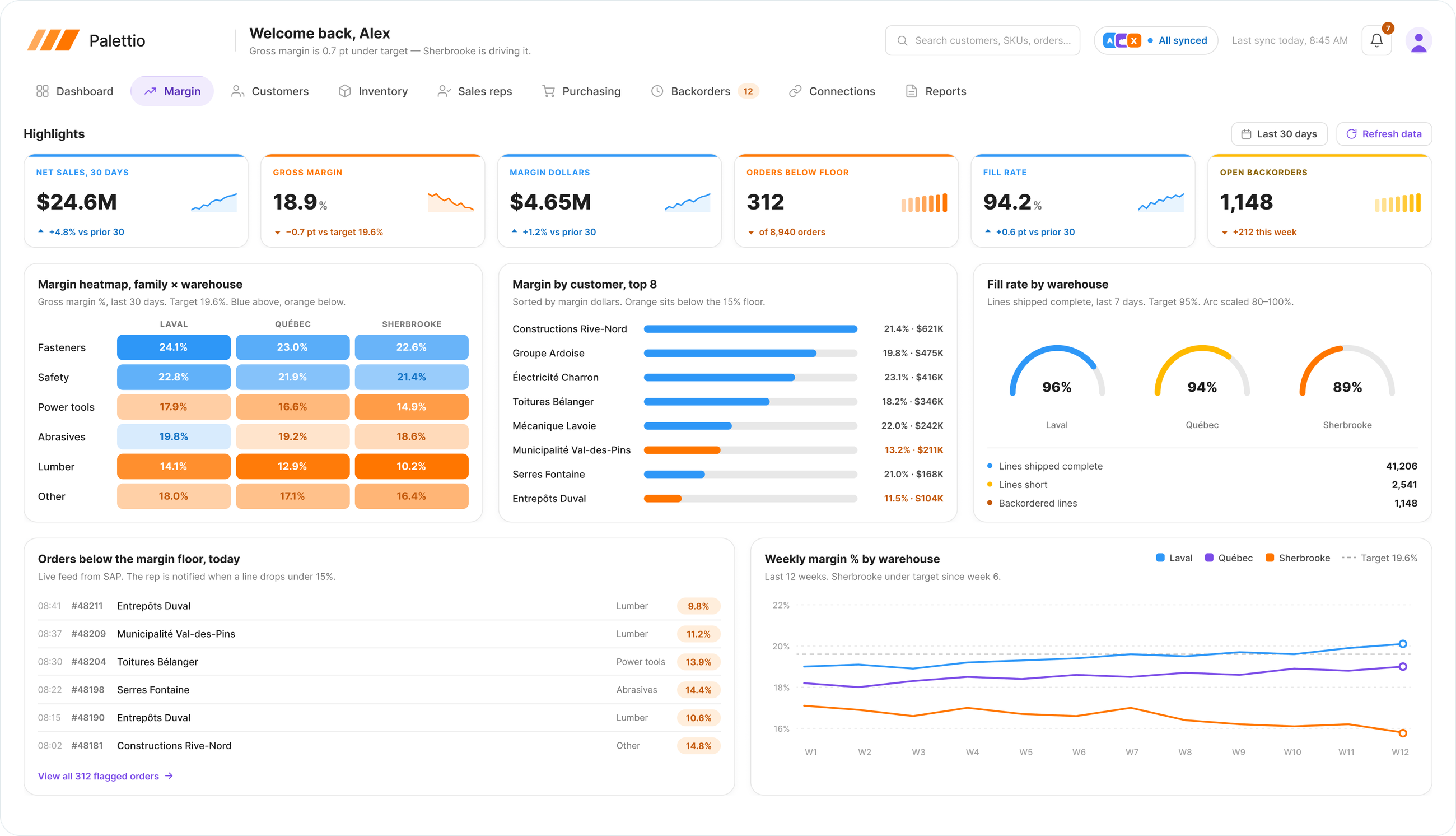Open order #48181 Constructions Rive-Nord

(379, 745)
